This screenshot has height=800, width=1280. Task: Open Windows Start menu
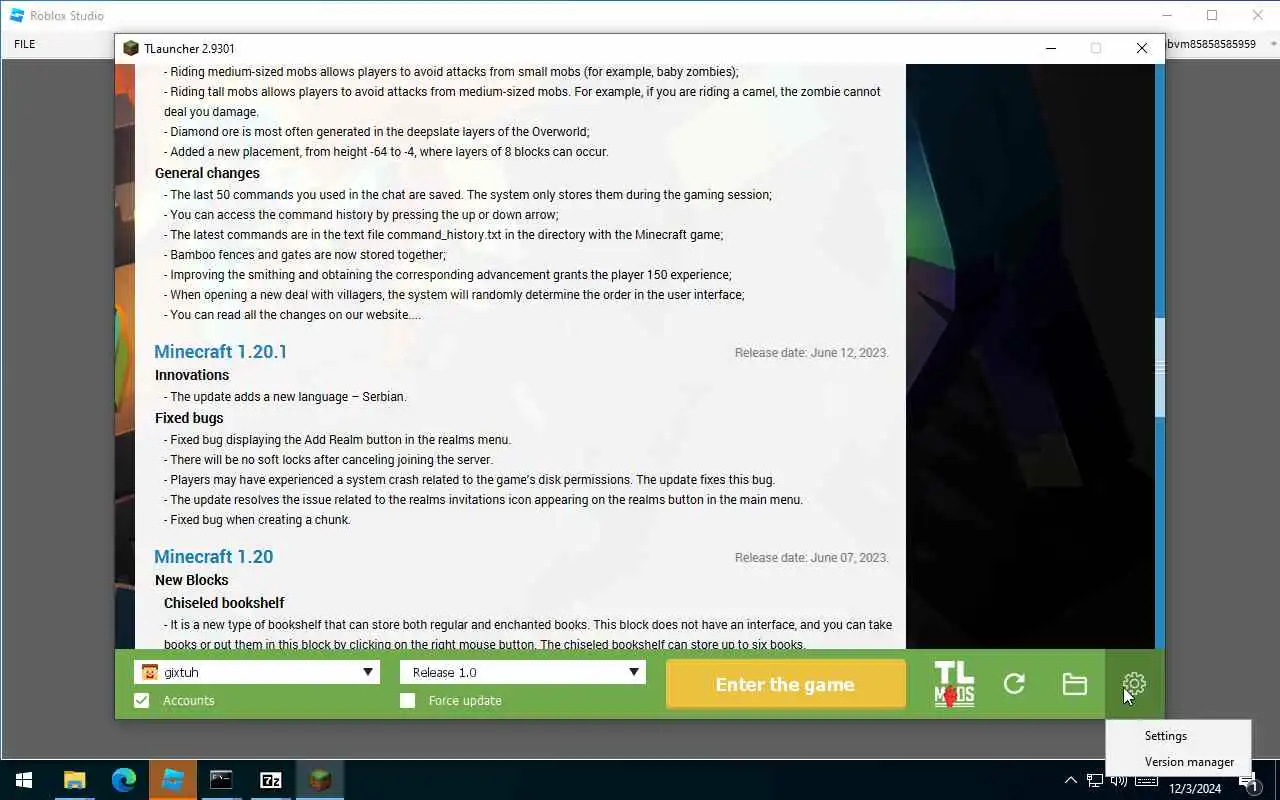(x=24, y=780)
